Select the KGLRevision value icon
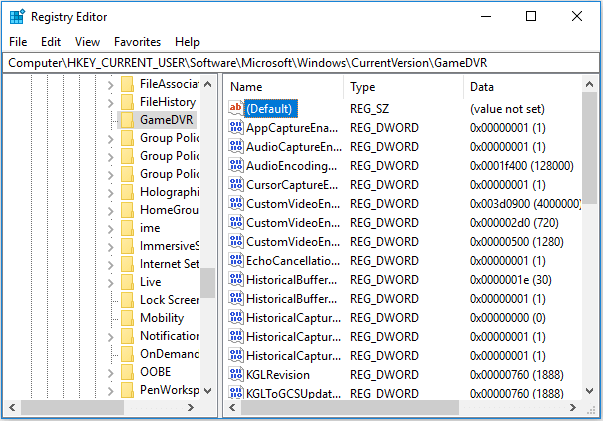The height and width of the screenshot is (421, 603). 236,374
